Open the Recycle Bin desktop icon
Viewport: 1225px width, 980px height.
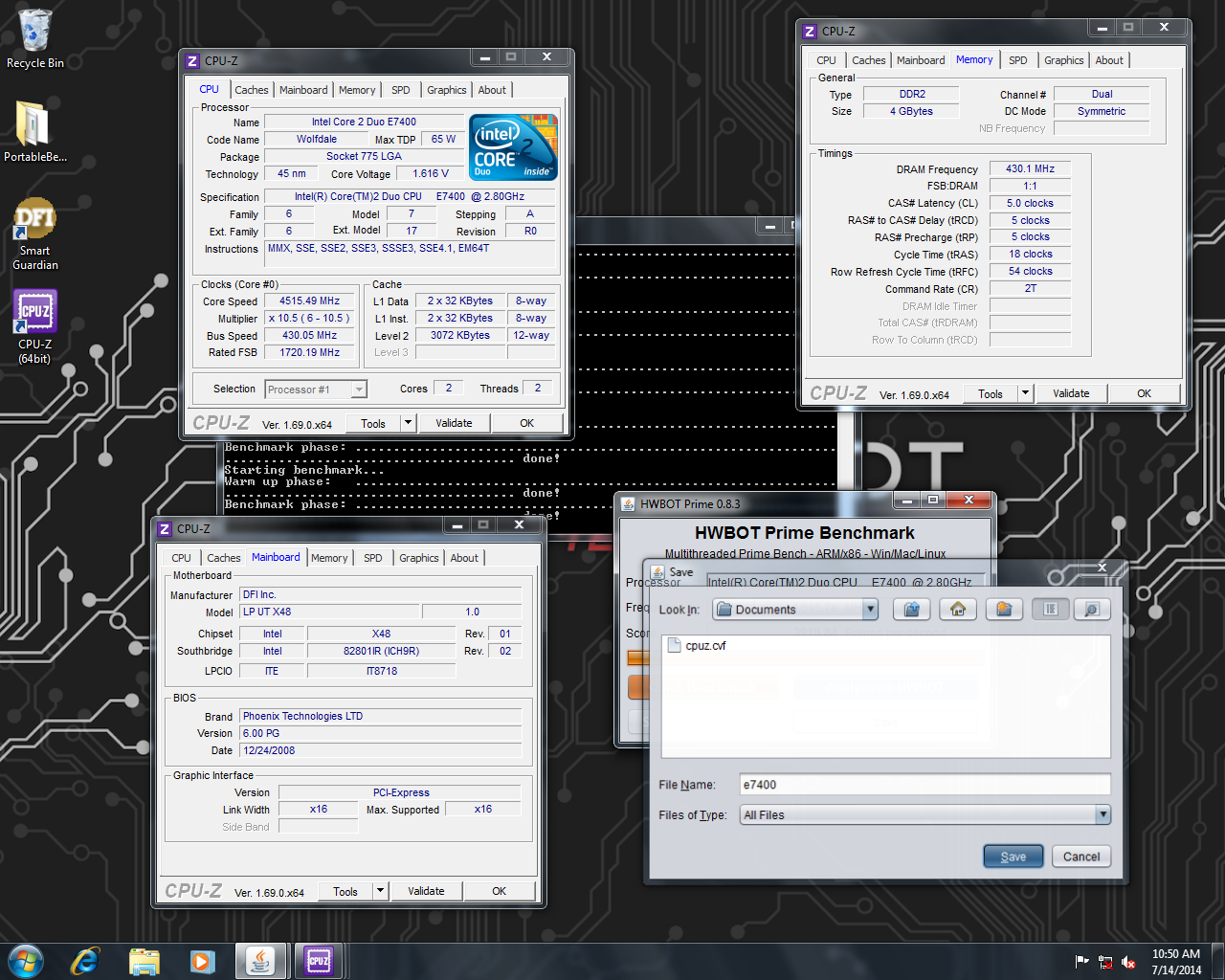(x=35, y=38)
